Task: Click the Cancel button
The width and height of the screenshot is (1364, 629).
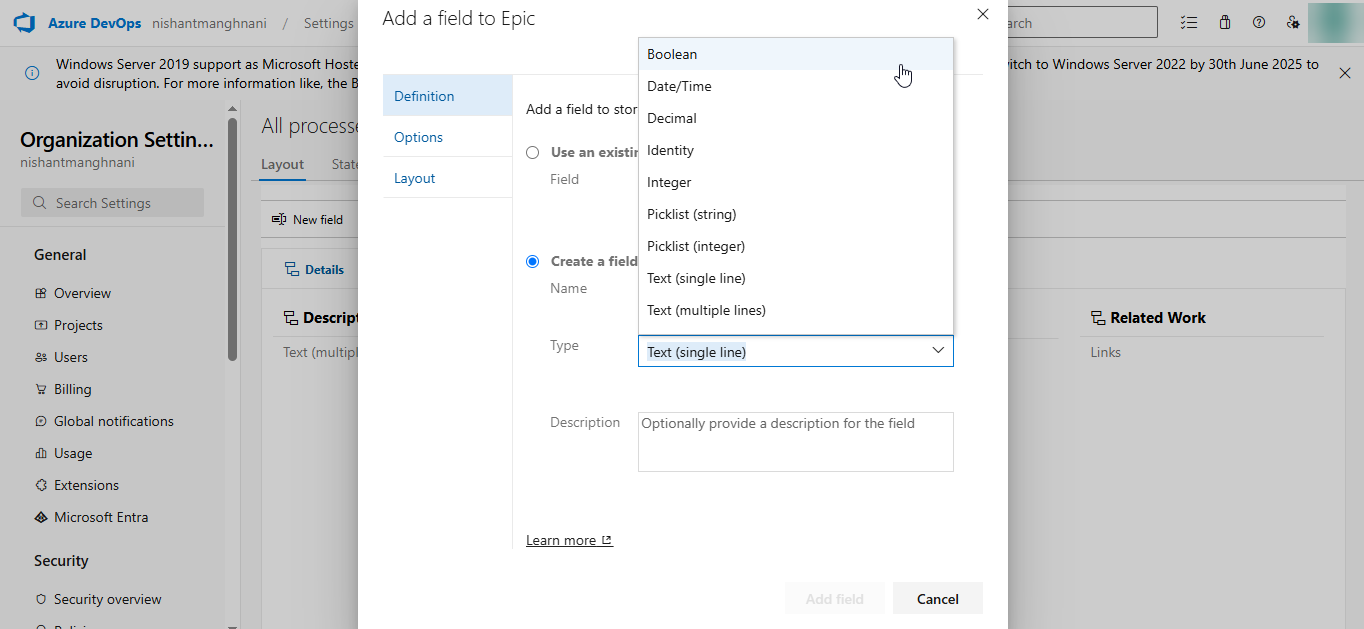Action: click(937, 598)
